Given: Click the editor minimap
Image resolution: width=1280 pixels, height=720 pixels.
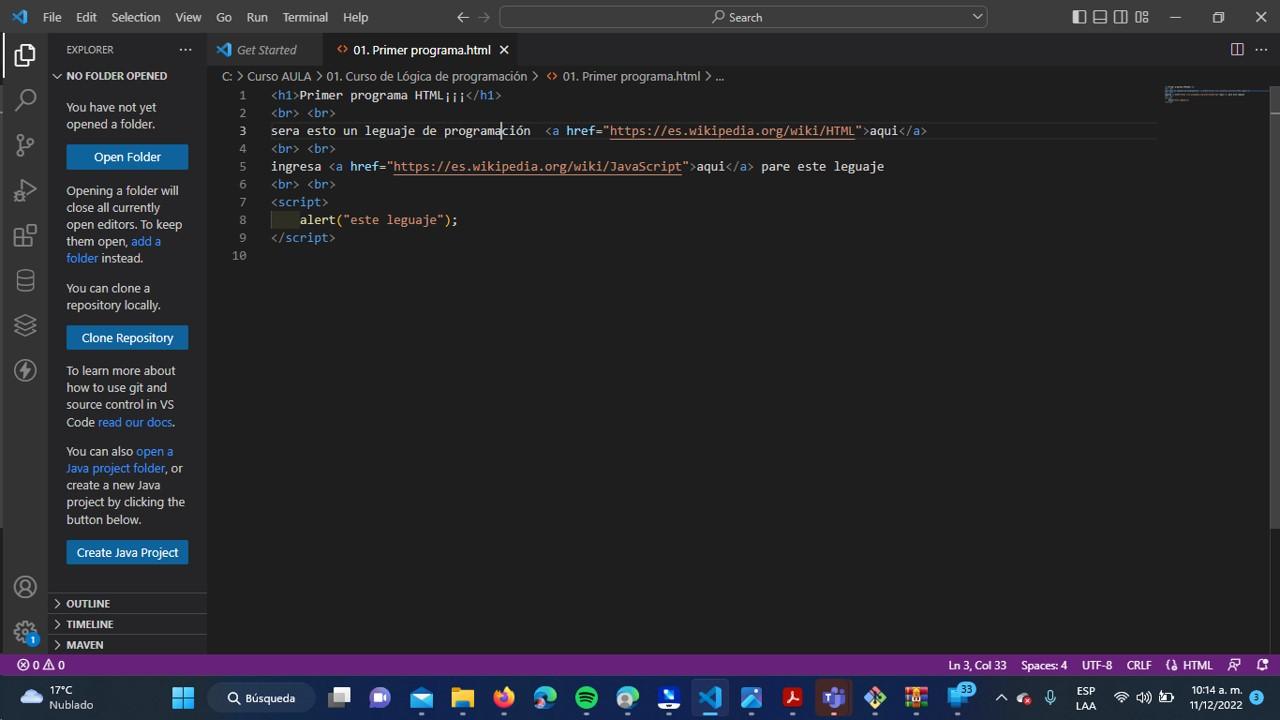Looking at the screenshot, I should click(x=1217, y=94).
